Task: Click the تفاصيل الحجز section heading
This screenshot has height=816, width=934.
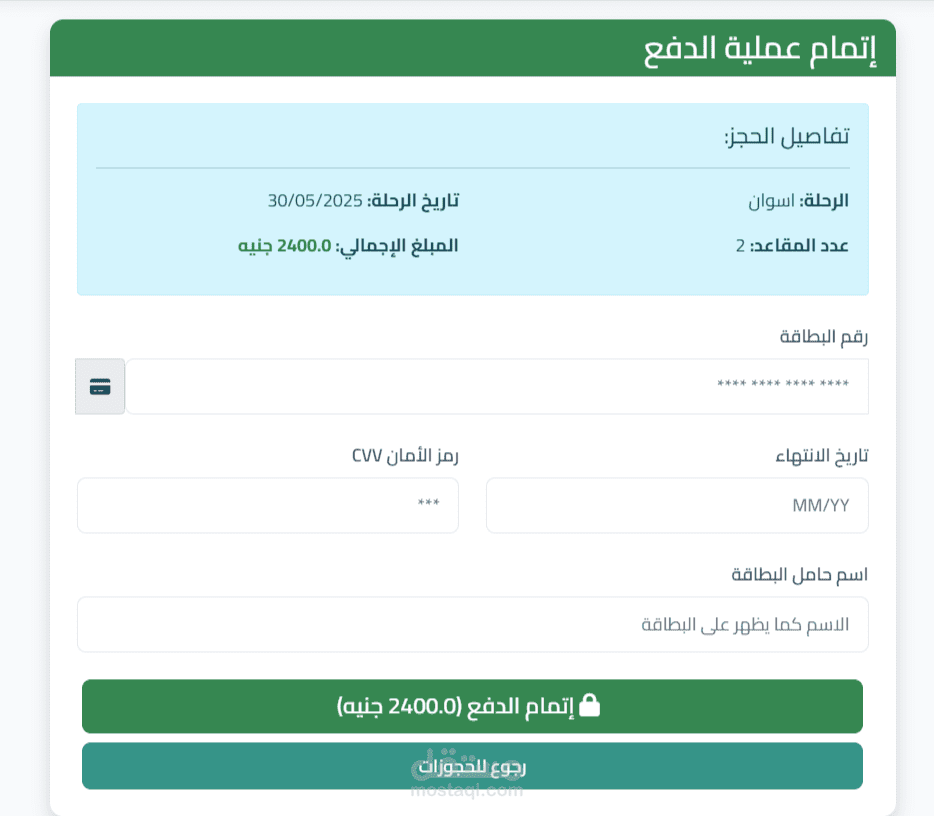Action: point(787,136)
